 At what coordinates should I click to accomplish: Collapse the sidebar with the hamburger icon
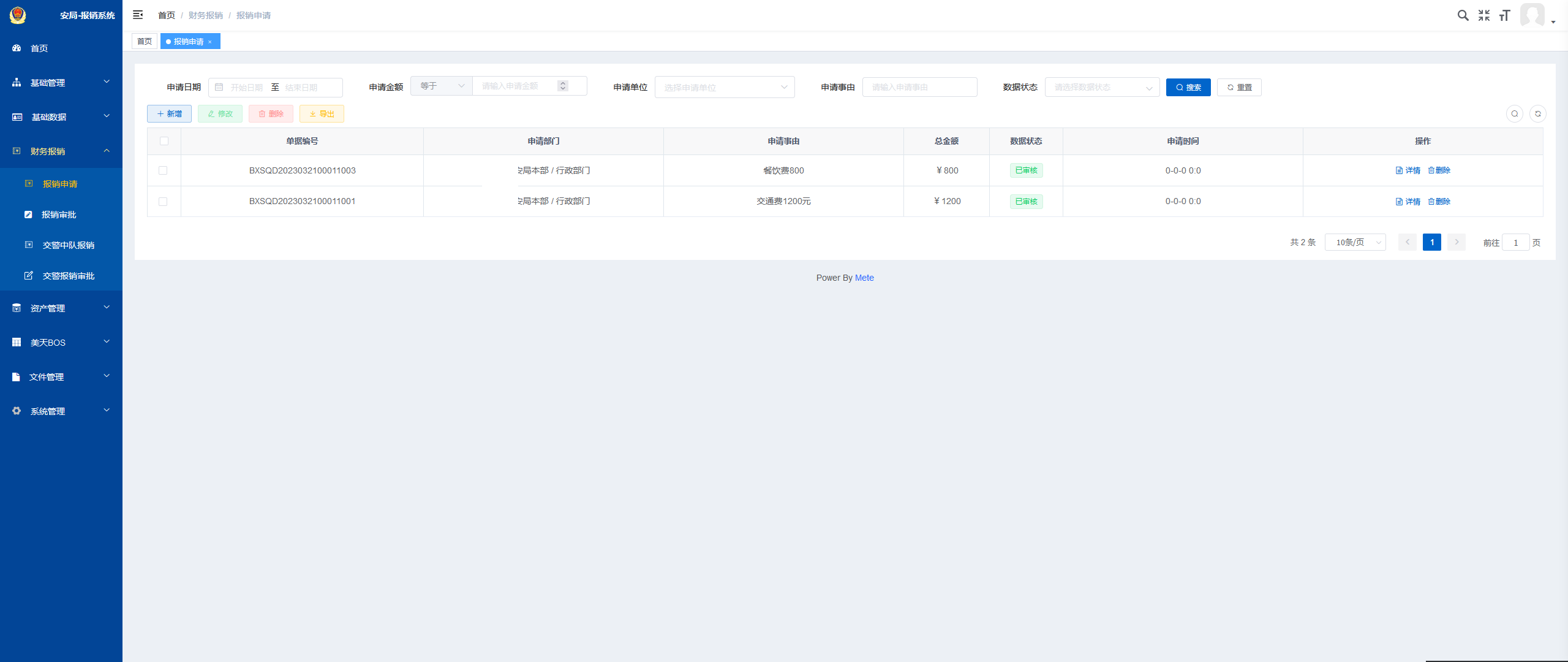click(x=138, y=15)
